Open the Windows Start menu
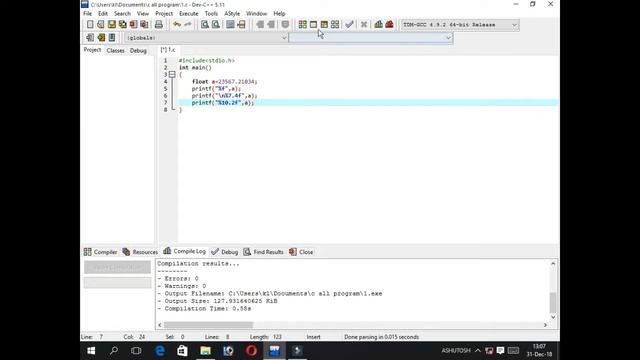This screenshot has width=640, height=360. coord(91,351)
